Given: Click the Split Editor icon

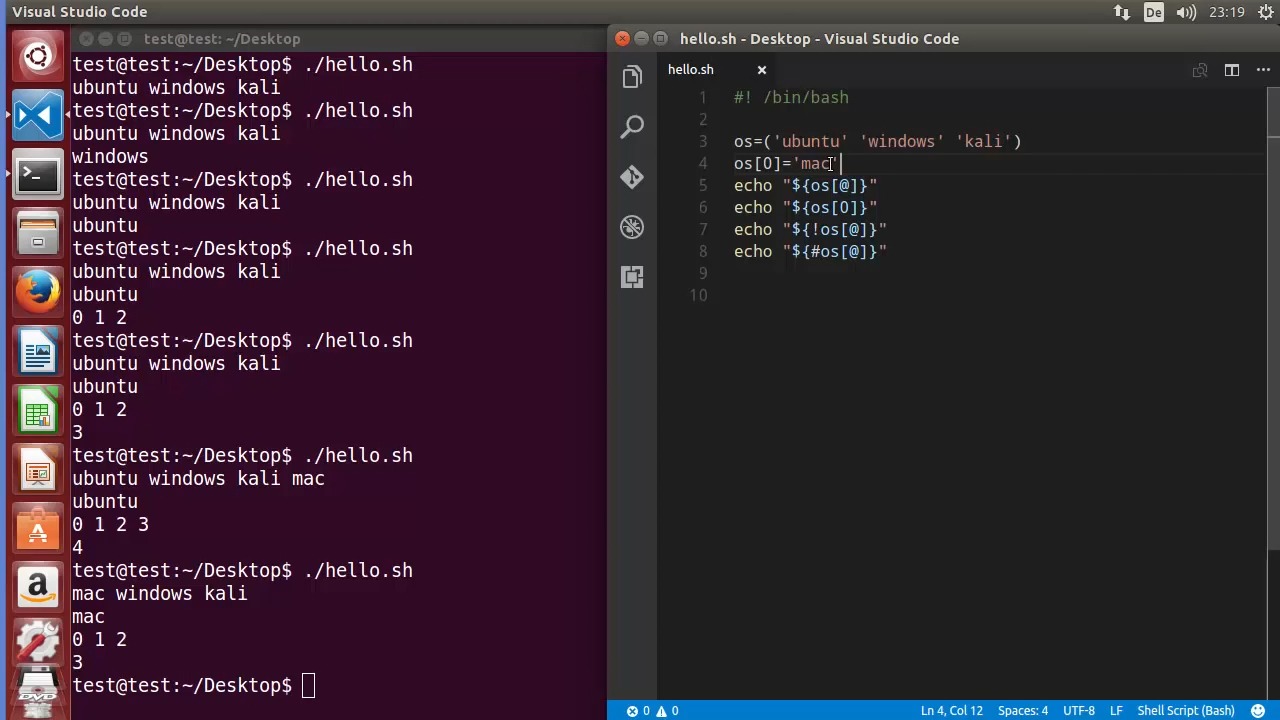Looking at the screenshot, I should (x=1232, y=70).
